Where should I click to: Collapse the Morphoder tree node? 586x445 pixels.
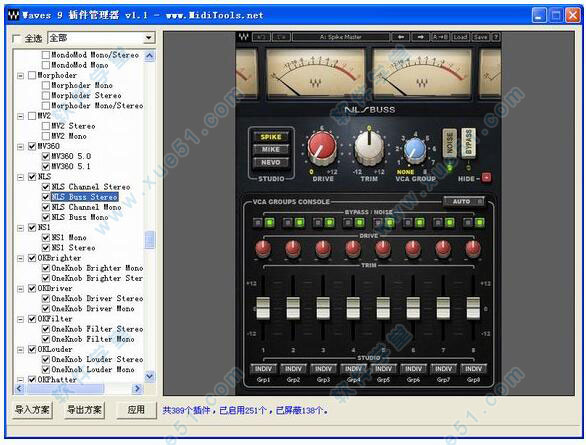(21, 76)
